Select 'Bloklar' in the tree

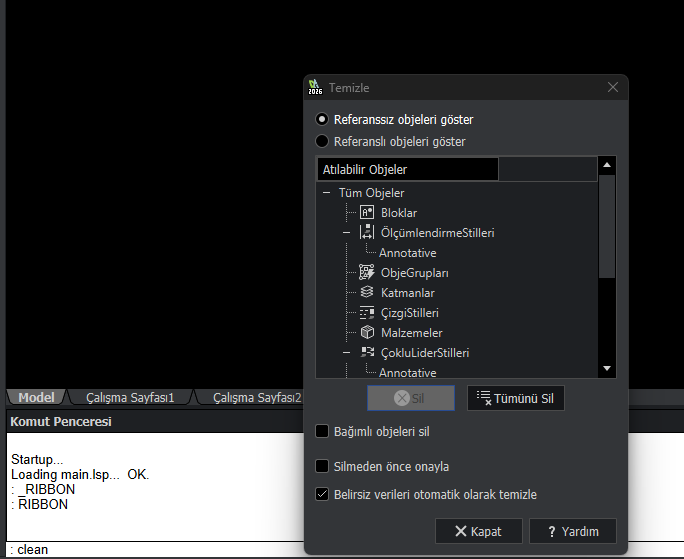point(399,213)
